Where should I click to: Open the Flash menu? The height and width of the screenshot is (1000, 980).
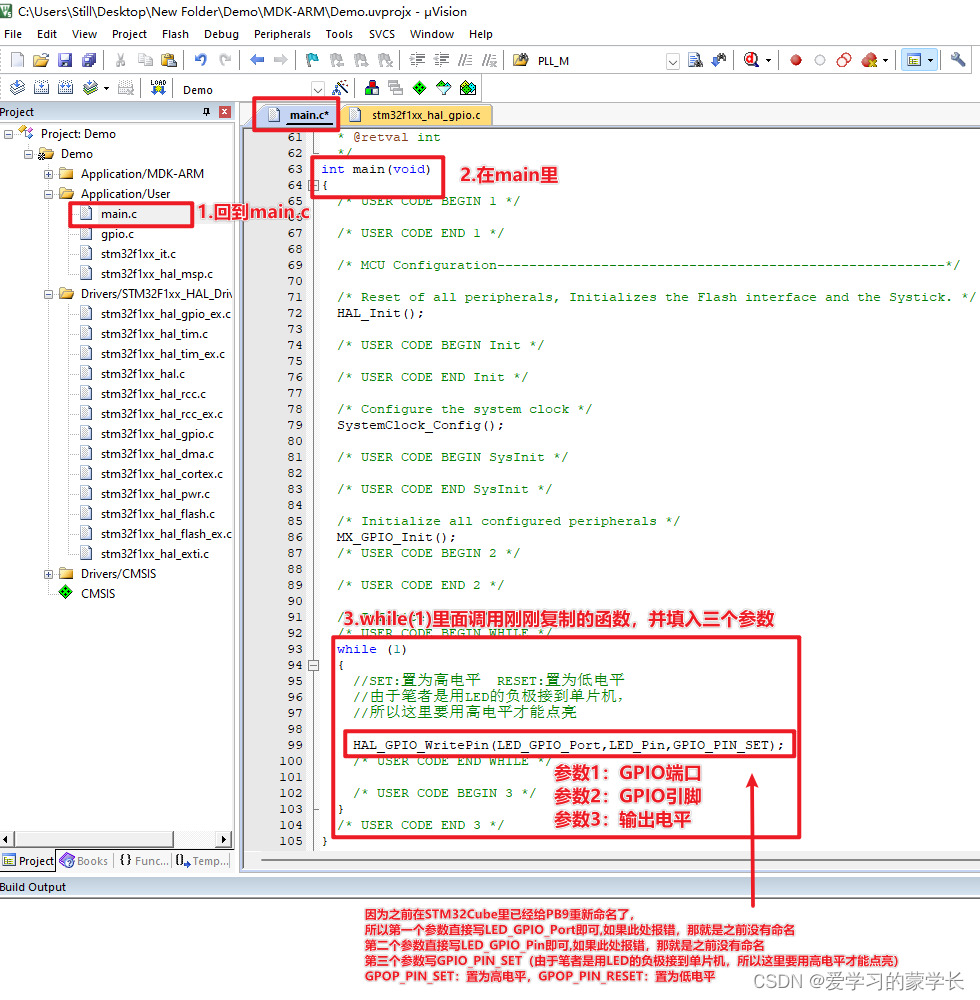(x=175, y=34)
